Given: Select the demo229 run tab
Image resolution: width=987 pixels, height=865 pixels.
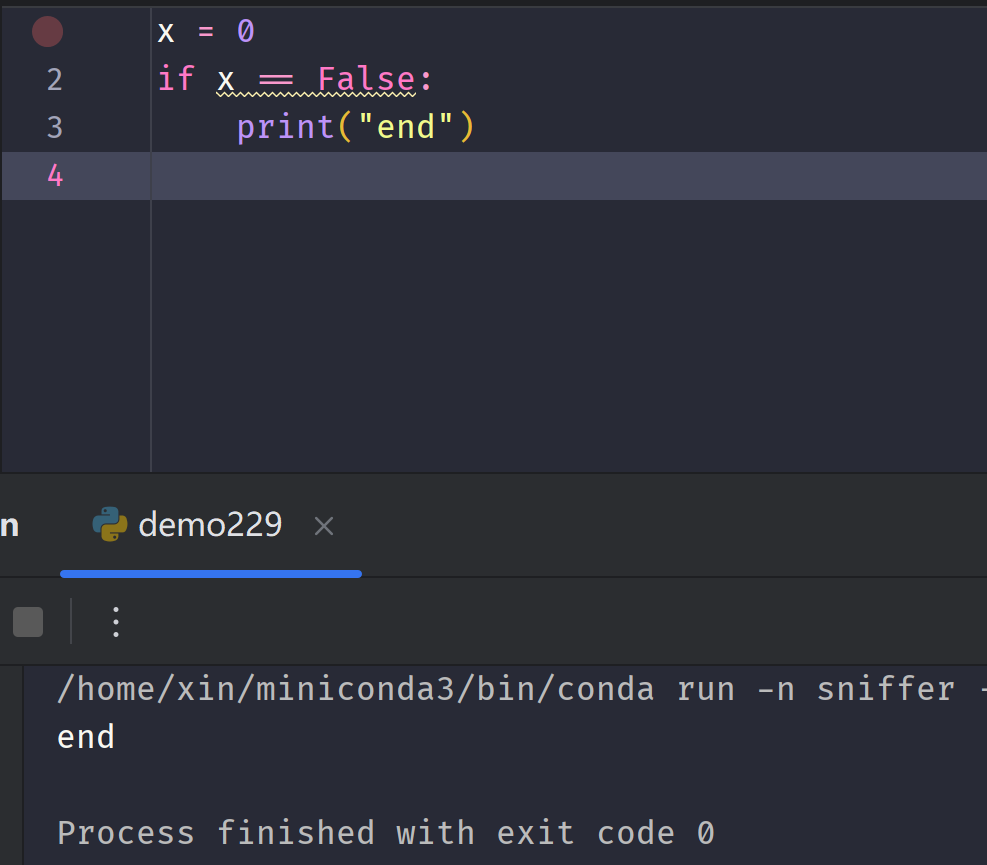Looking at the screenshot, I should 210,524.
